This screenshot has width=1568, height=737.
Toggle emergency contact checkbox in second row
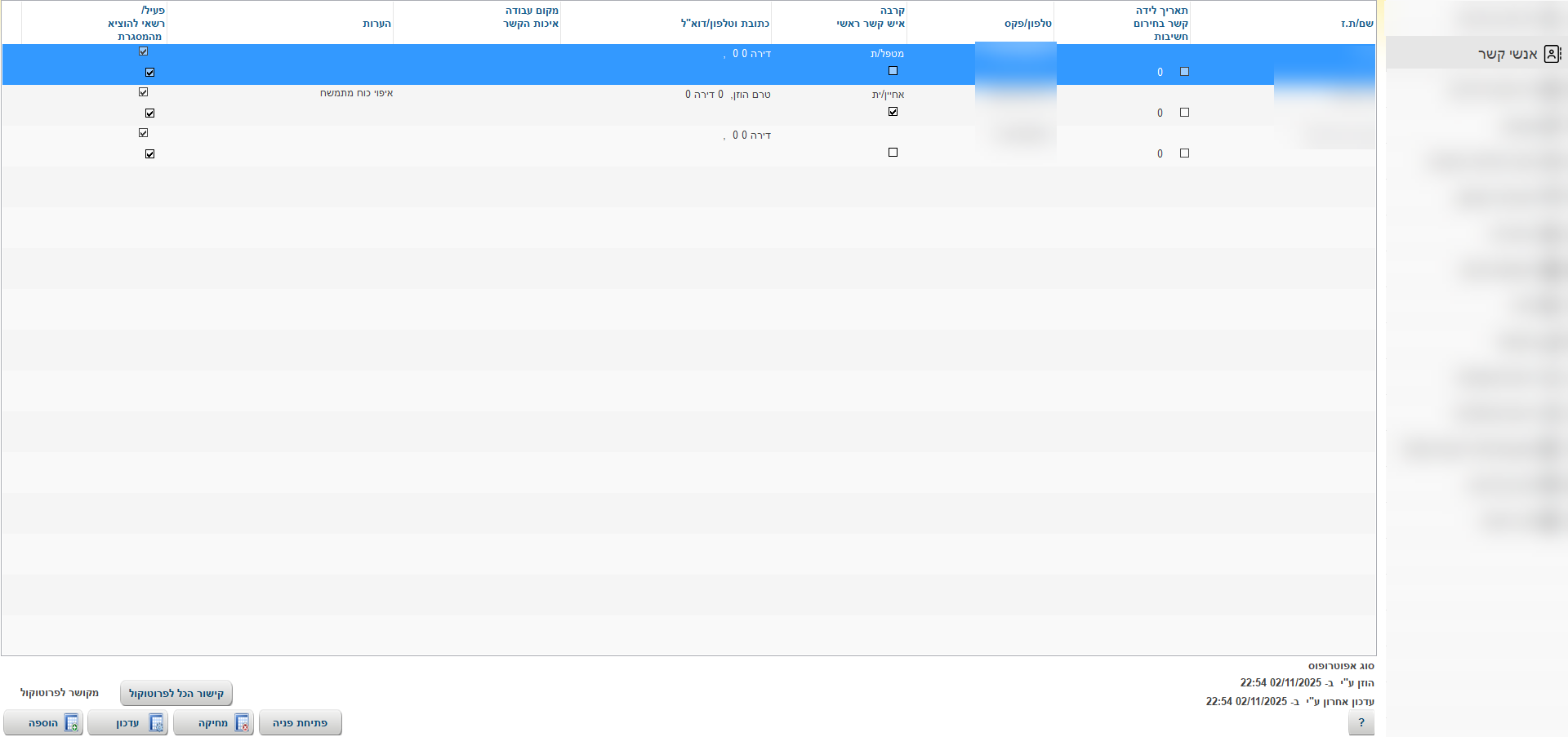pos(1184,113)
